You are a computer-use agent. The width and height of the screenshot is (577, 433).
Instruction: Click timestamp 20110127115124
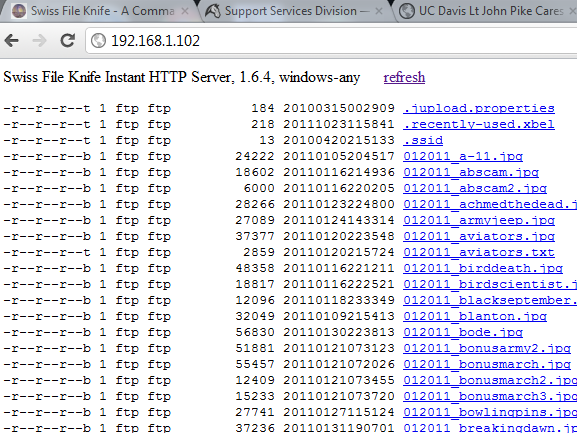click(339, 412)
